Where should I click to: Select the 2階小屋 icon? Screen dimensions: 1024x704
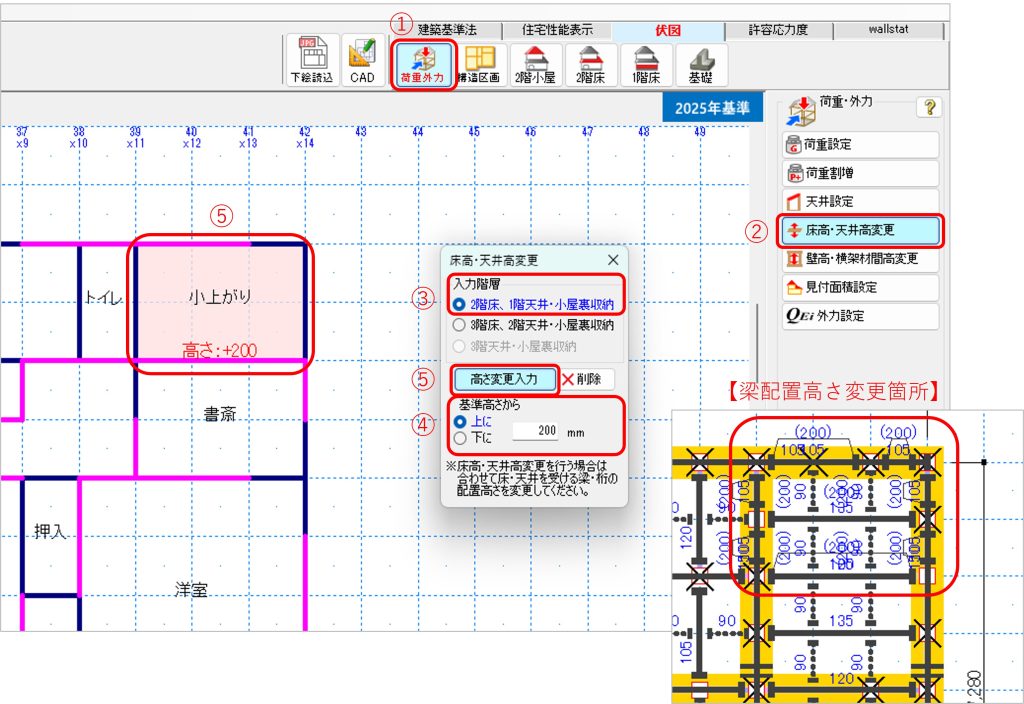pyautogui.click(x=535, y=64)
